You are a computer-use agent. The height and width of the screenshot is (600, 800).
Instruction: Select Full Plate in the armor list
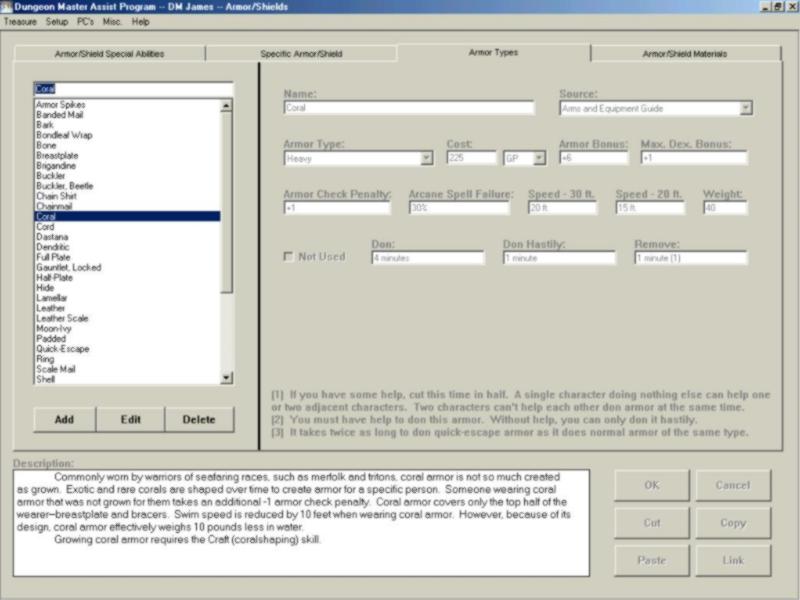52,258
